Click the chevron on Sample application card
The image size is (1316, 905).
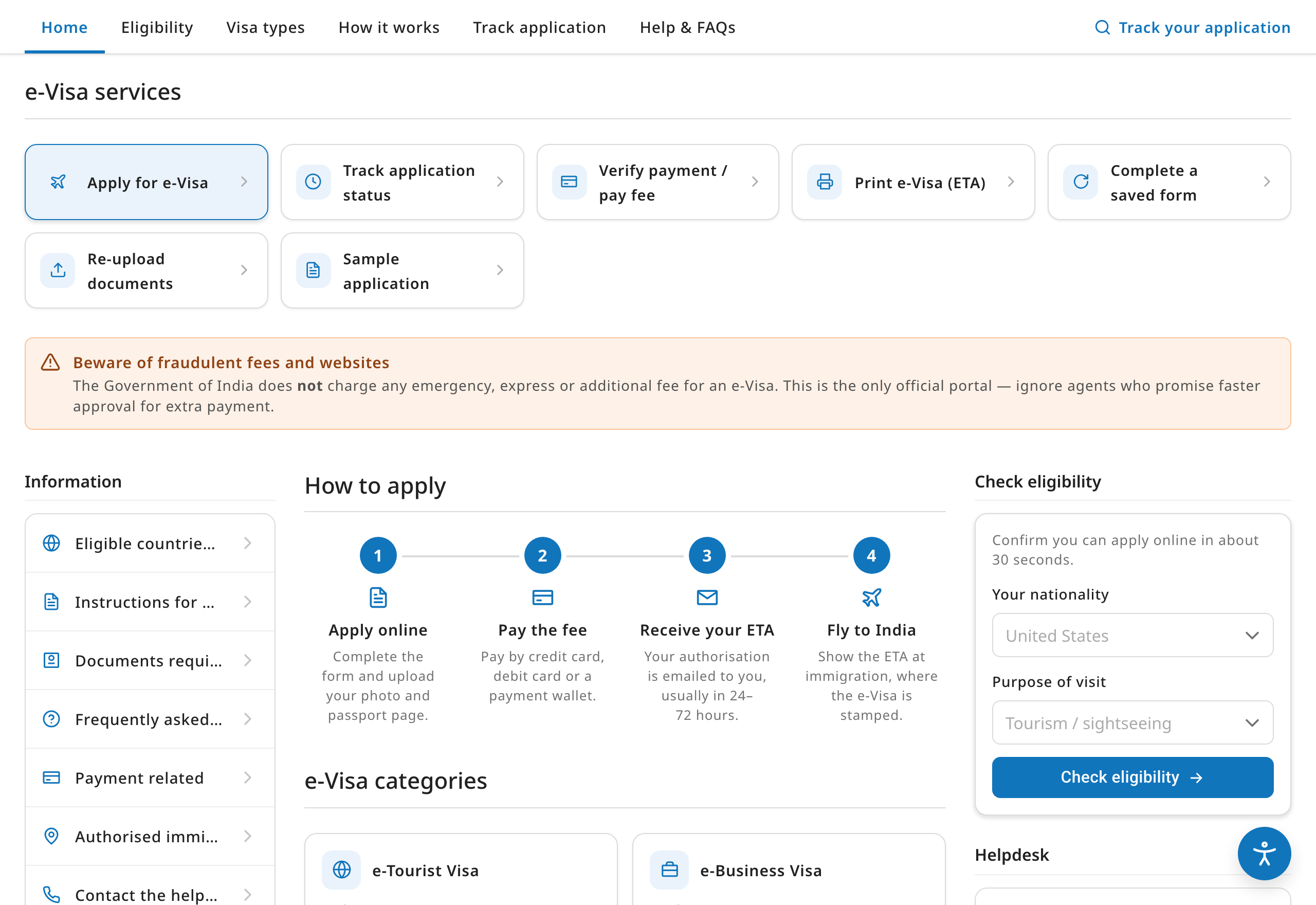[x=500, y=270]
